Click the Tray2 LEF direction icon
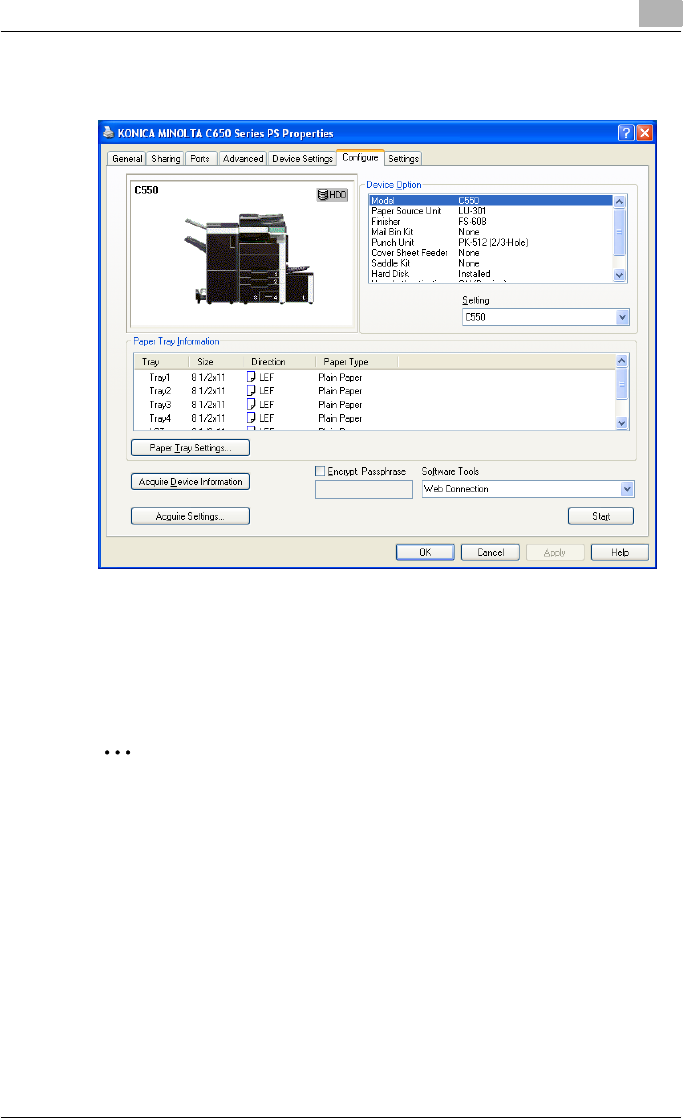This screenshot has height=1118, width=683. [251, 391]
